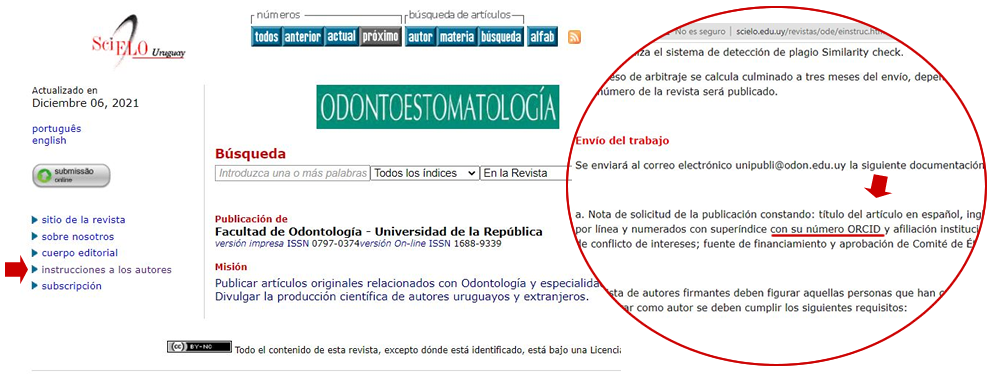987x374 pixels.
Task: Switch language to português
Action: click(57, 128)
